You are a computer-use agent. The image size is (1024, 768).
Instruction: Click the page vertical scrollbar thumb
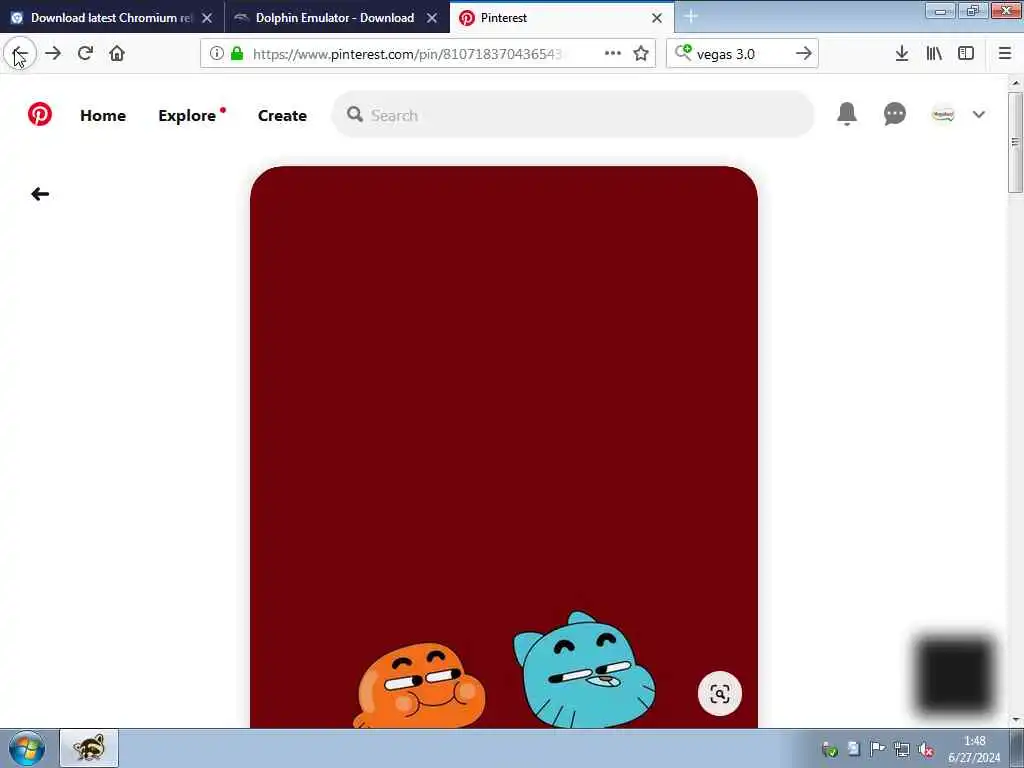click(1015, 142)
